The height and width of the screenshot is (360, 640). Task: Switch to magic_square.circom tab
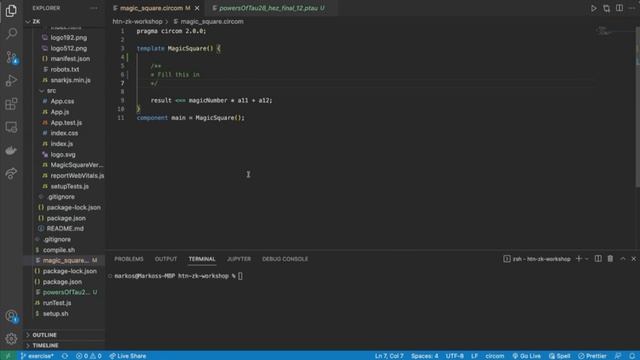pos(155,8)
